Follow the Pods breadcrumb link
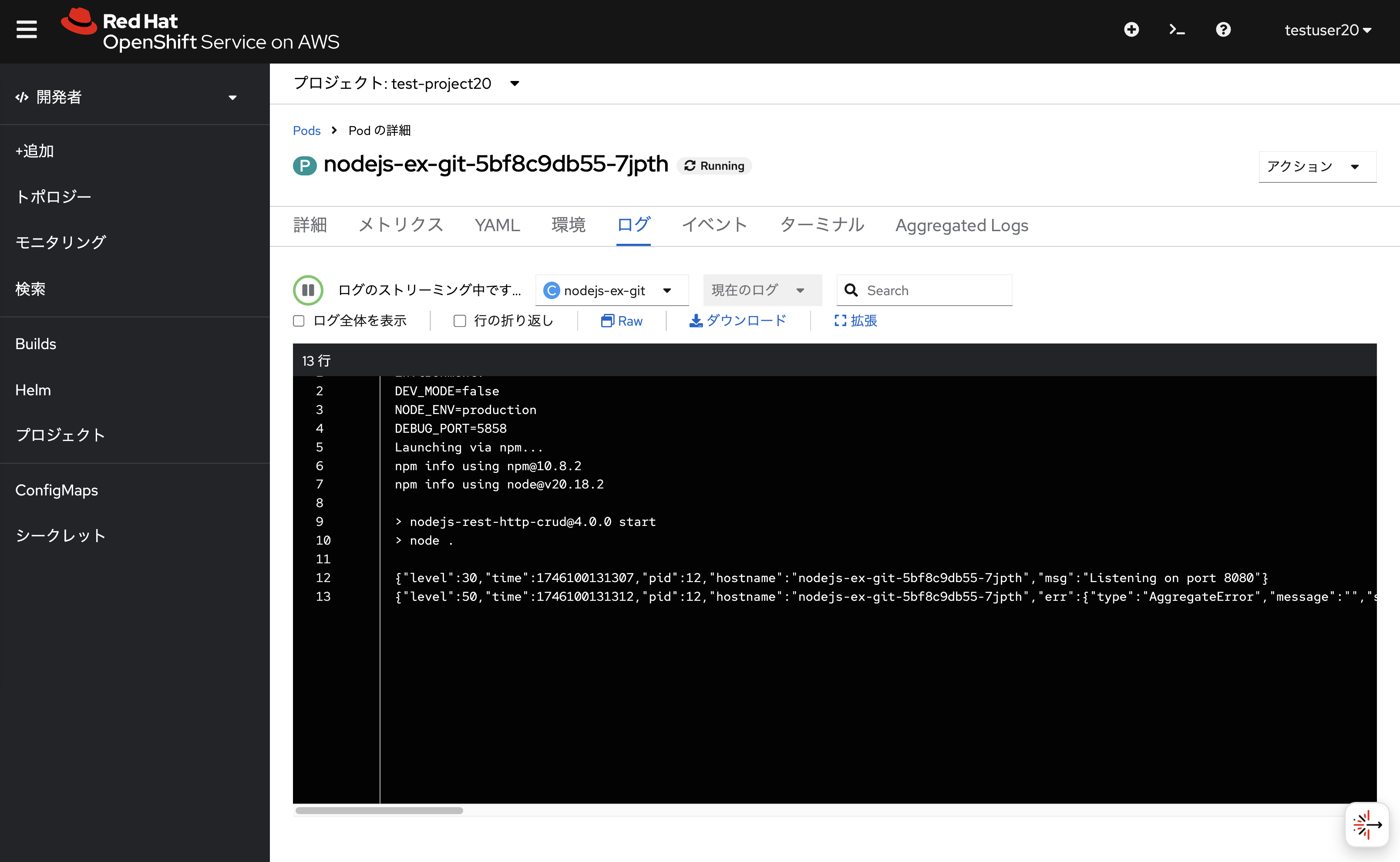 [306, 131]
